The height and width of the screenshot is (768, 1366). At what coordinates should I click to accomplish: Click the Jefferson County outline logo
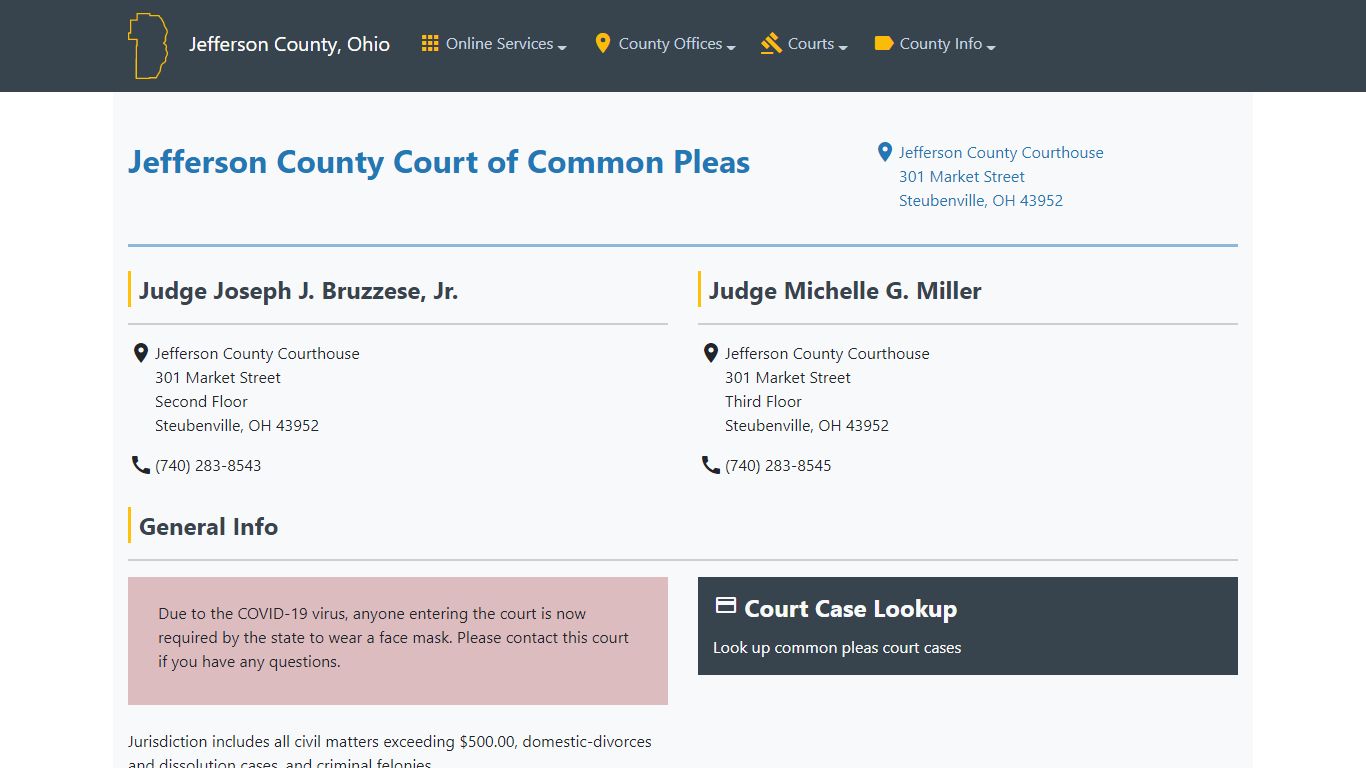[x=147, y=46]
